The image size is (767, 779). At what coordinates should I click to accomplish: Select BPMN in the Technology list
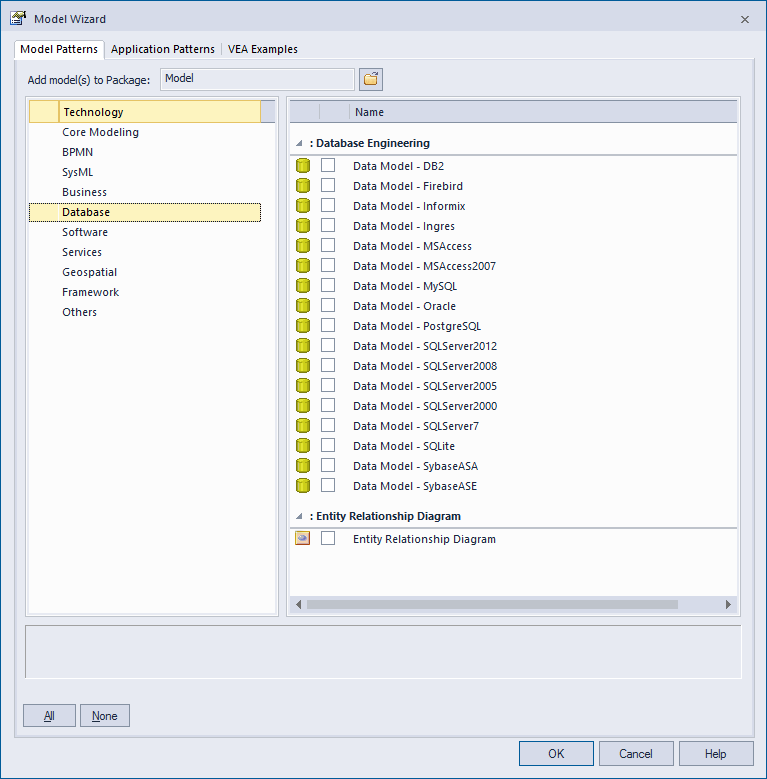coord(77,152)
